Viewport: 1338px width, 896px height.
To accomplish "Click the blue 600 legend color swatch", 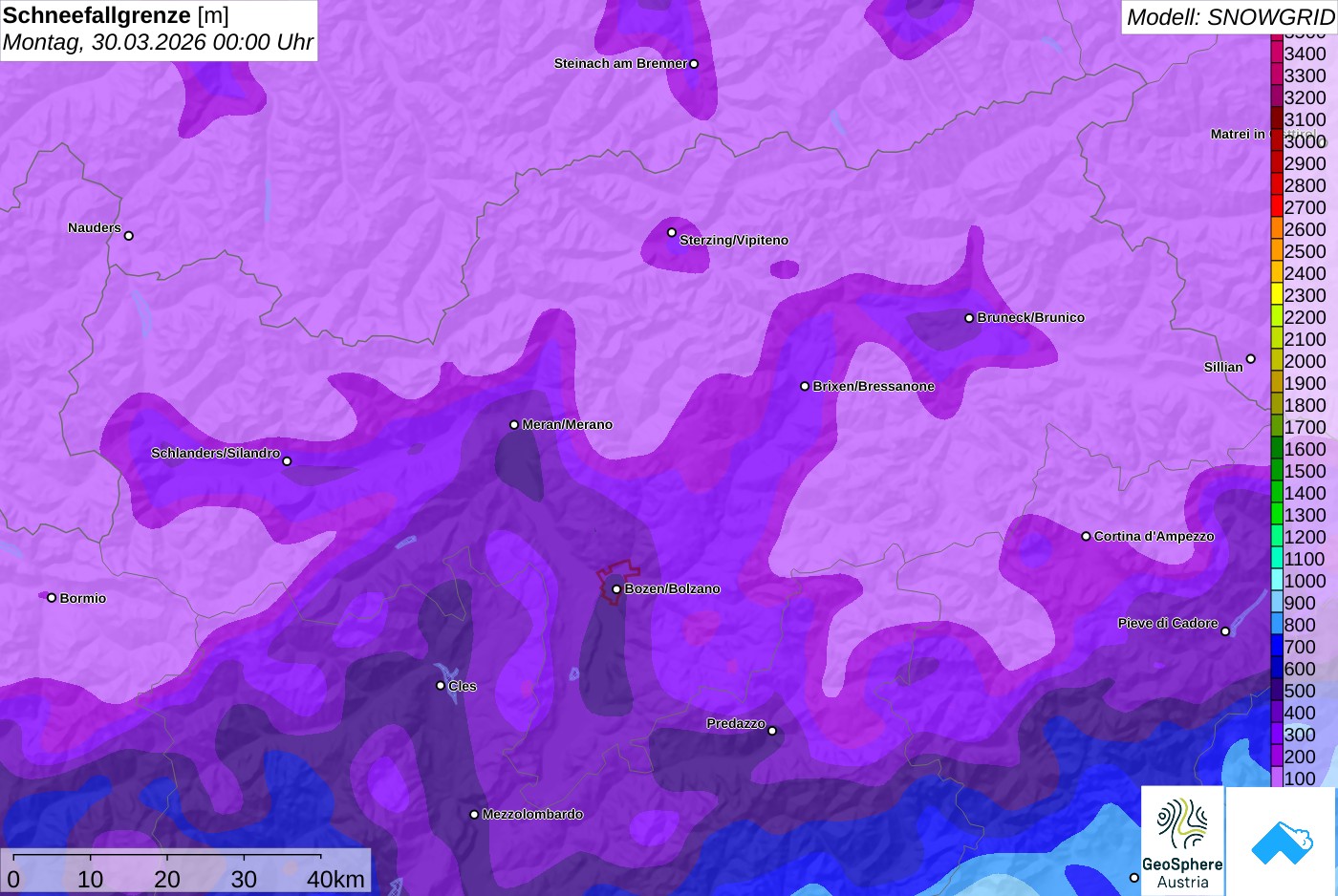I will (1277, 669).
